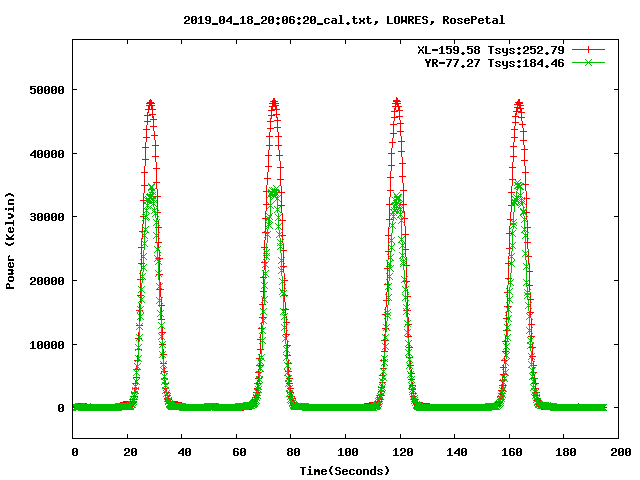This screenshot has width=640, height=480.
Task: Click the x-axis tick label '180'
Action: [566, 452]
